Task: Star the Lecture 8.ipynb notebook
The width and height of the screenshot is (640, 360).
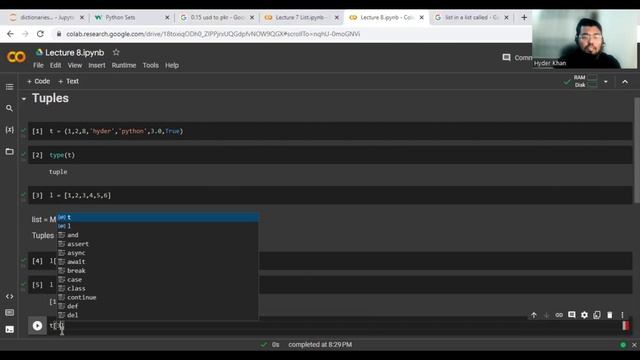Action: (x=116, y=52)
